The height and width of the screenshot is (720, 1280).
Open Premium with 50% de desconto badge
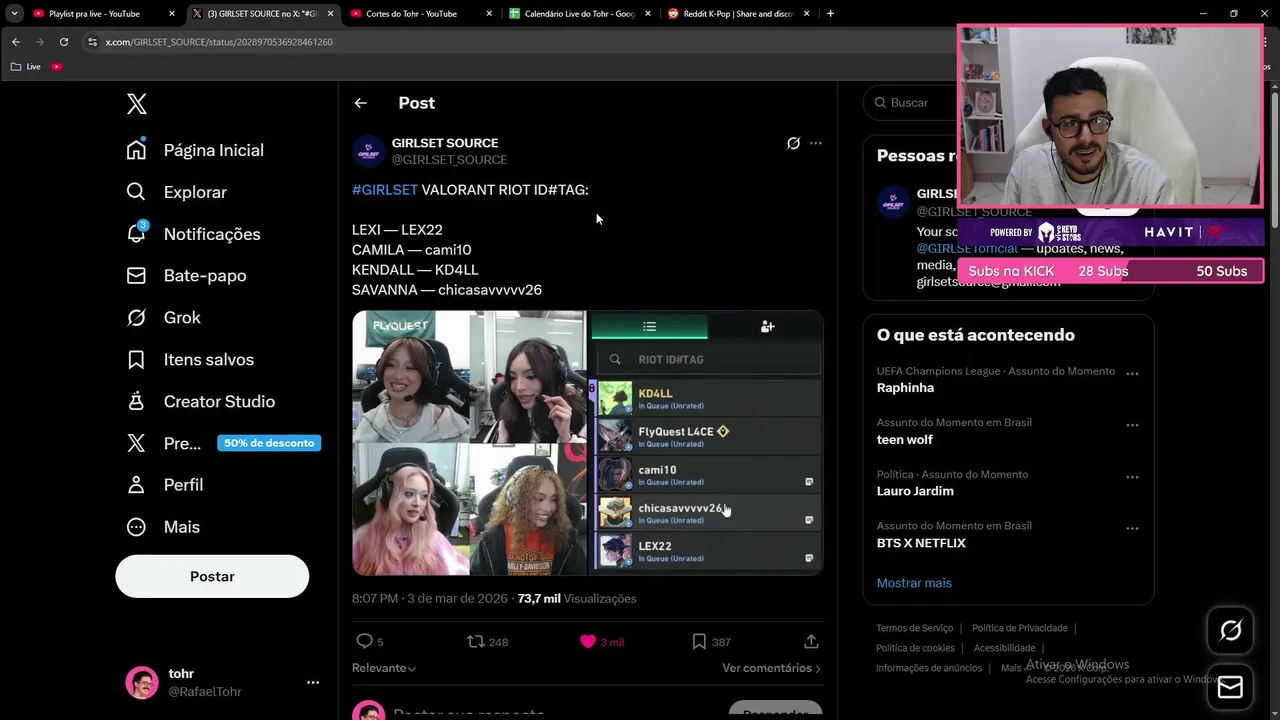(x=223, y=443)
